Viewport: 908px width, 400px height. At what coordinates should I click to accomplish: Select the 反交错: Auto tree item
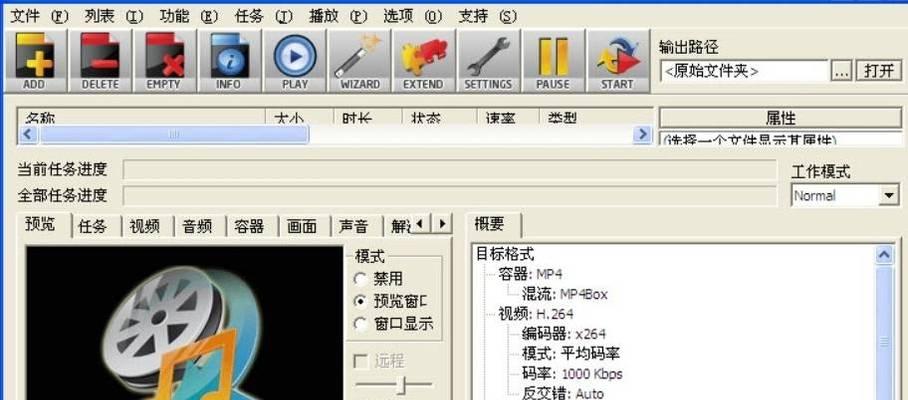[563, 393]
